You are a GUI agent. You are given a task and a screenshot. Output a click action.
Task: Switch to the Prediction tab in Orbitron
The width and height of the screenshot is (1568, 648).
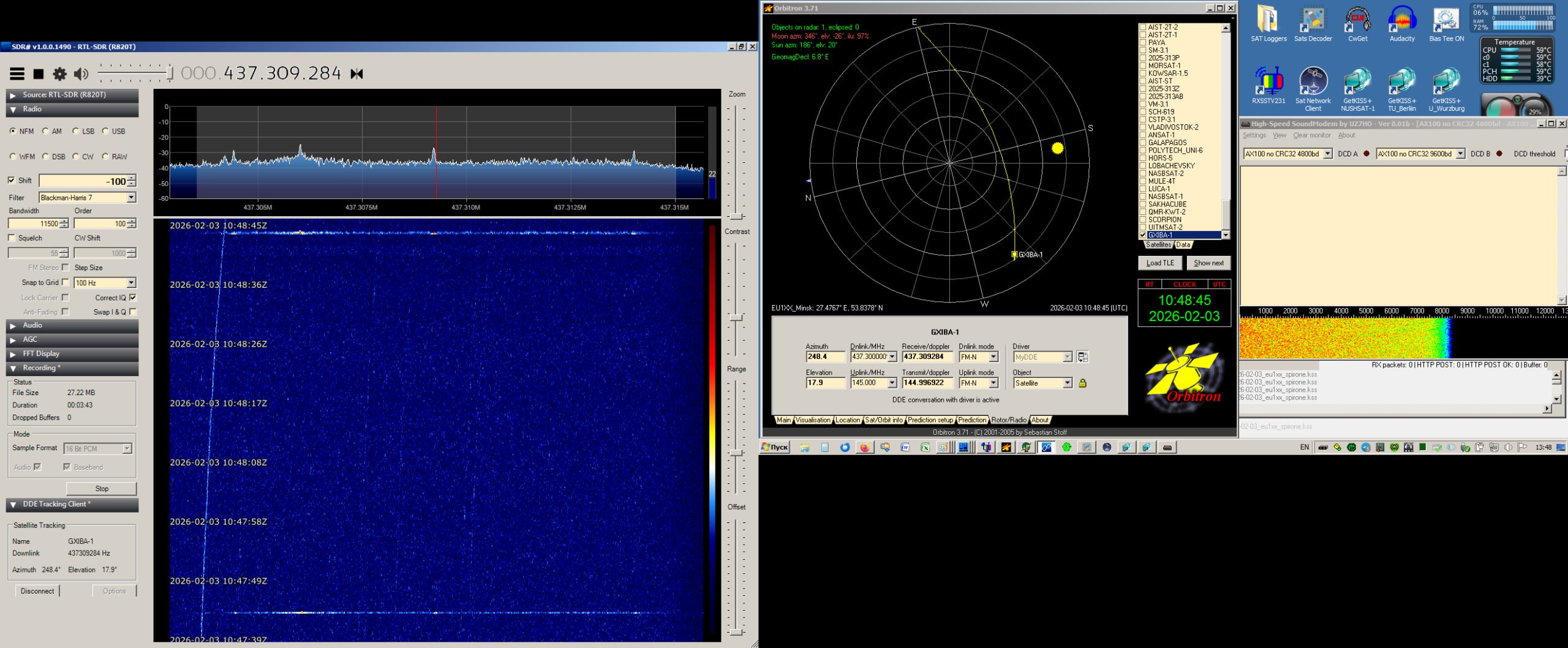coord(972,420)
